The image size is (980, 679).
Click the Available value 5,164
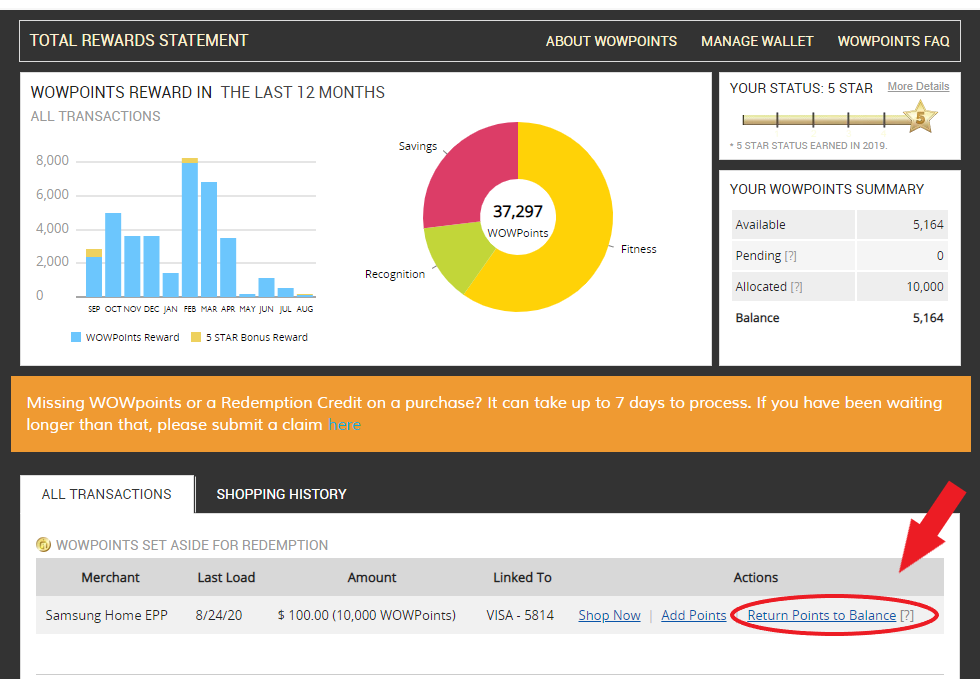pyautogui.click(x=928, y=224)
